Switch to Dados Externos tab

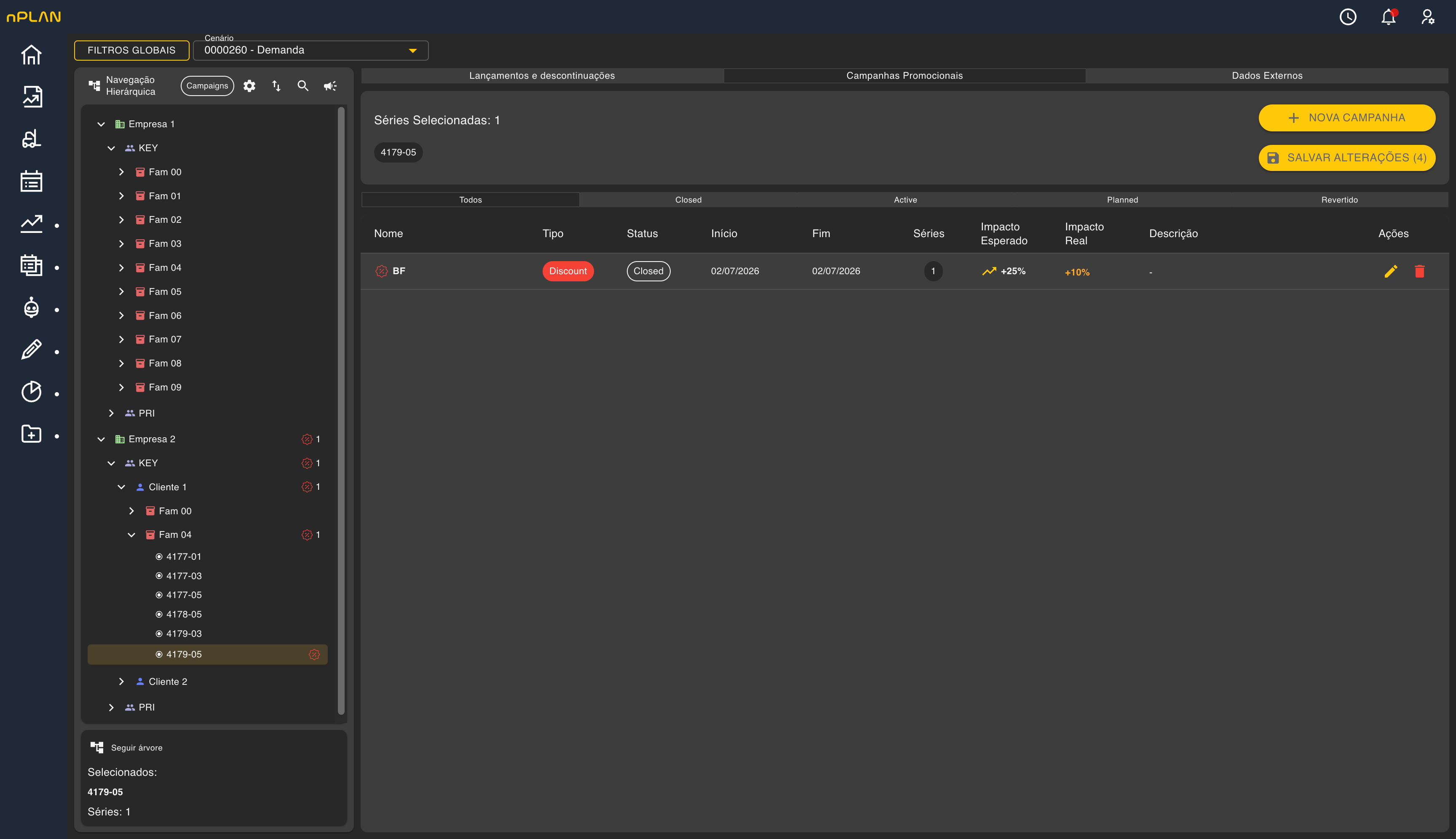coord(1267,75)
